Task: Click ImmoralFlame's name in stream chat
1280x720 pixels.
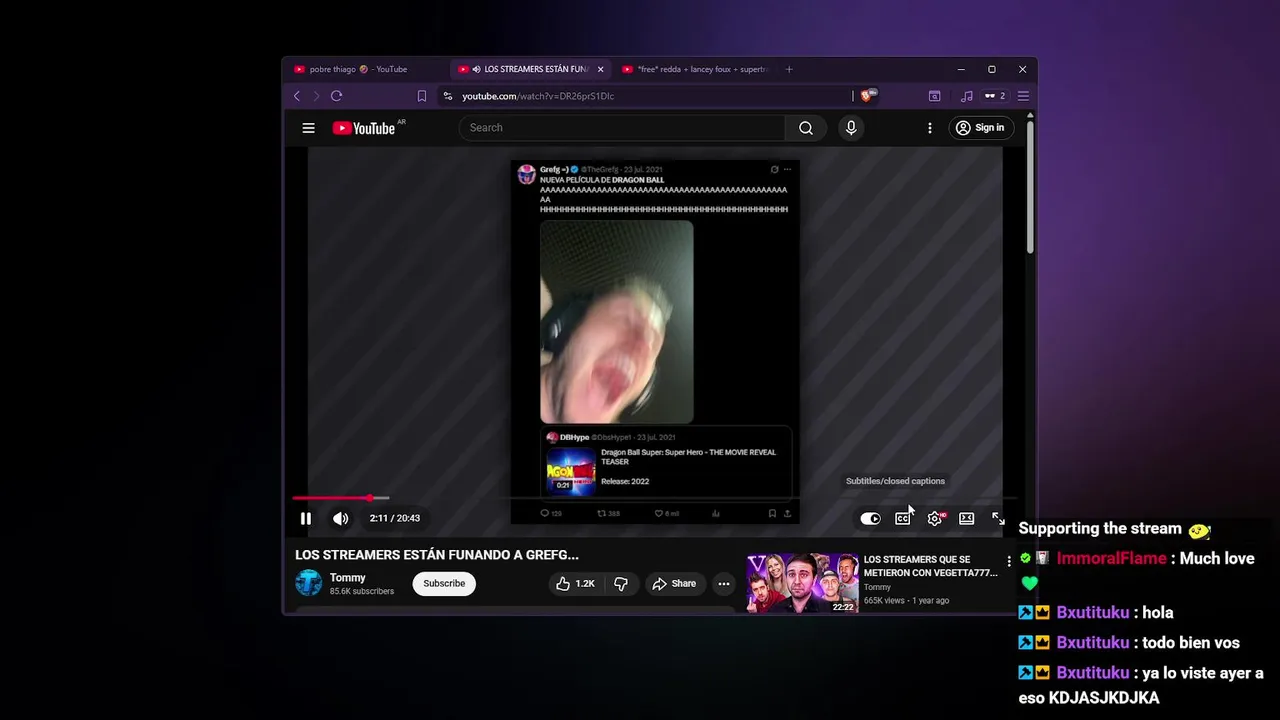Action: point(1111,559)
